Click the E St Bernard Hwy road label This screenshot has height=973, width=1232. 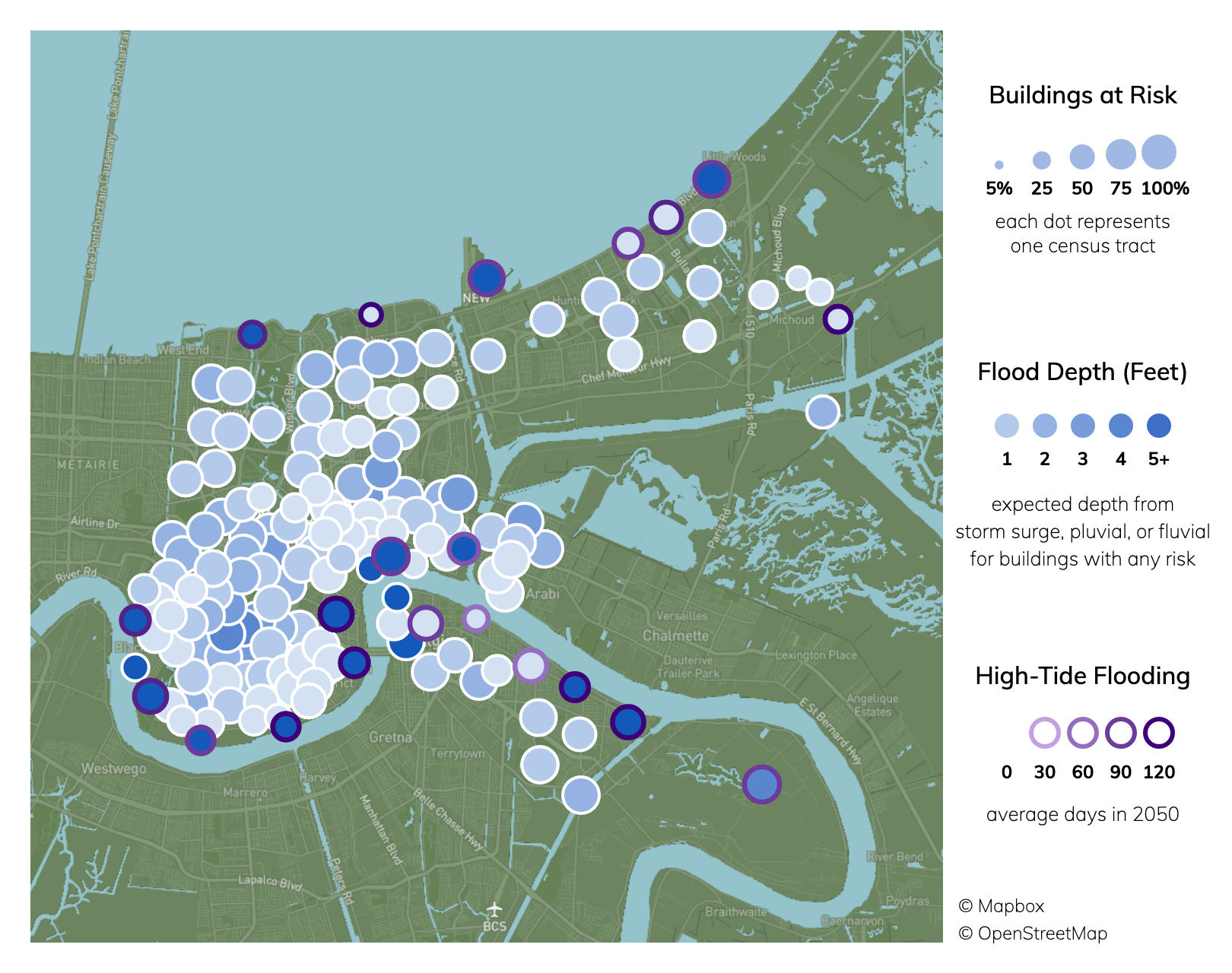pos(831,730)
